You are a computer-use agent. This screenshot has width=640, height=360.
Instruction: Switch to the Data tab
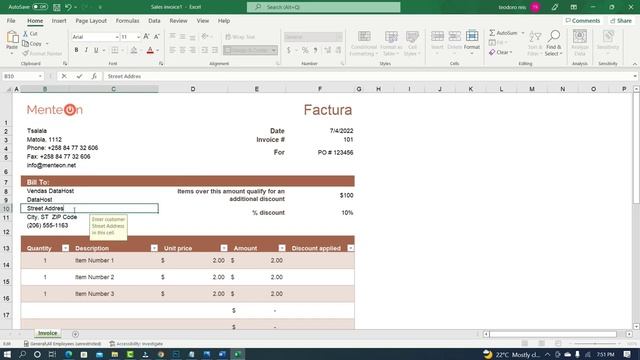click(154, 21)
